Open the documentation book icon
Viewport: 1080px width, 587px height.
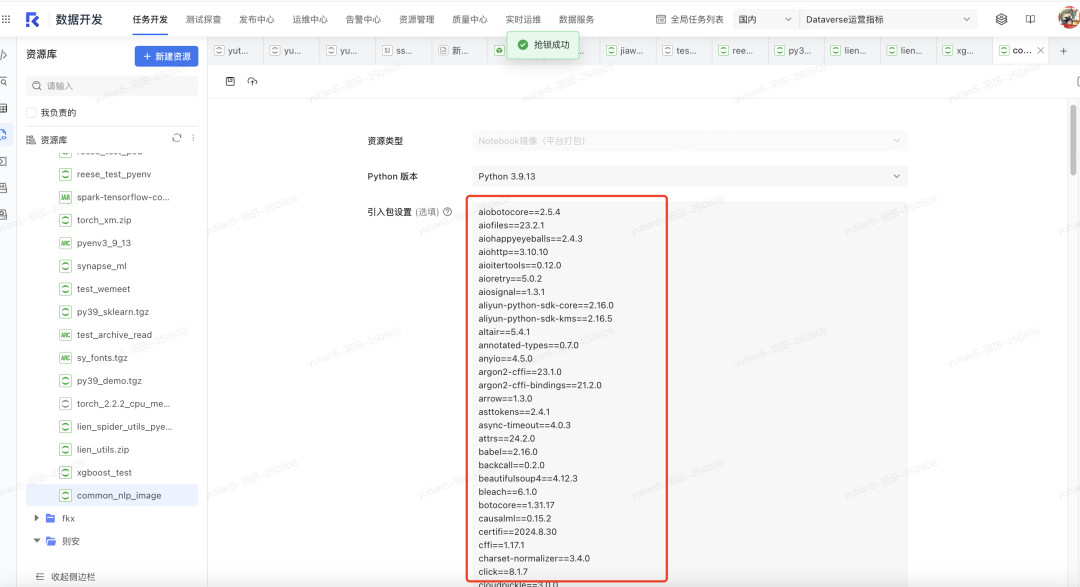click(1030, 19)
